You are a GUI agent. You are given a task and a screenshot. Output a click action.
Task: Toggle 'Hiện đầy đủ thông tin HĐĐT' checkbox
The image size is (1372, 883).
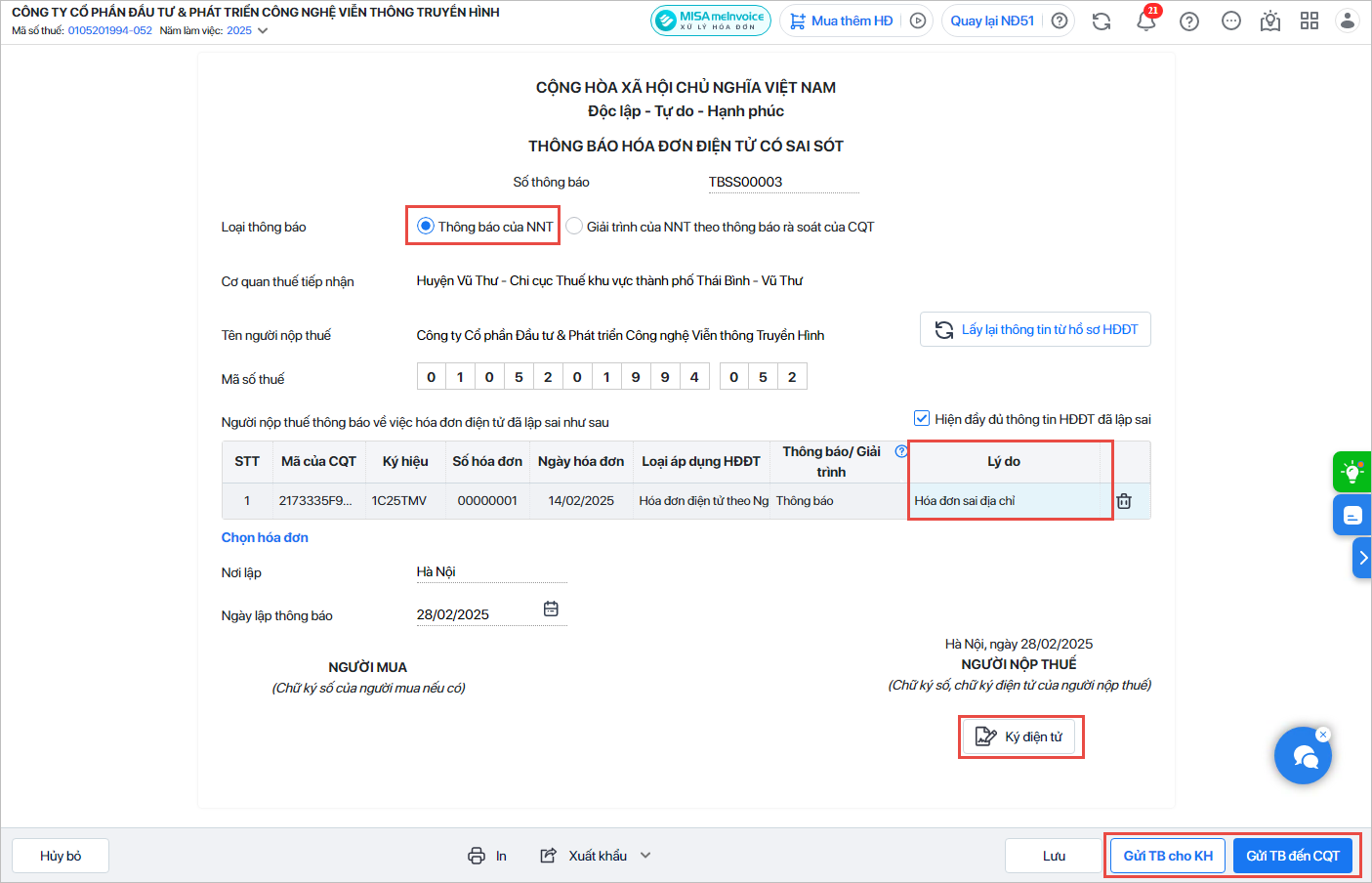point(922,419)
